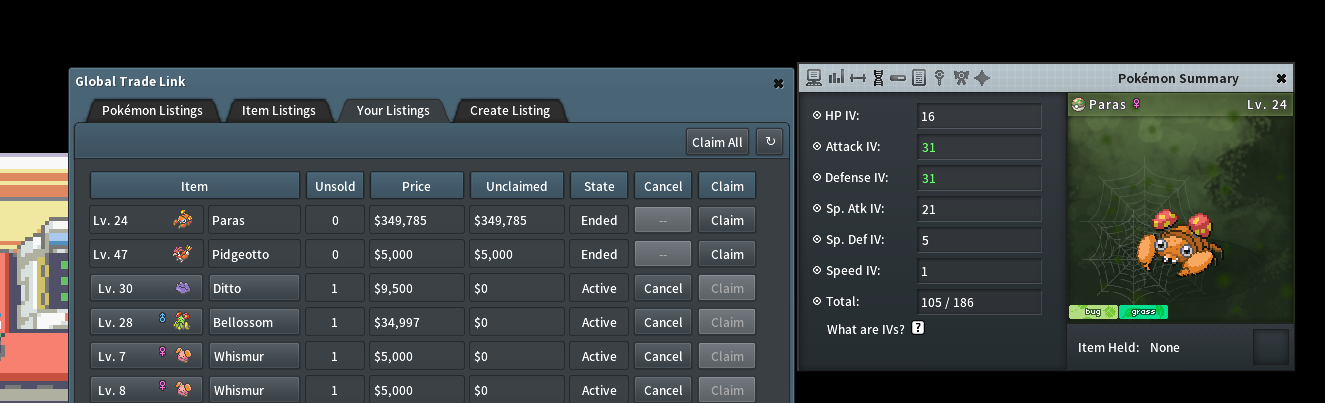Sort listings by Unclaimed column header
This screenshot has height=403, width=1325.
[517, 186]
